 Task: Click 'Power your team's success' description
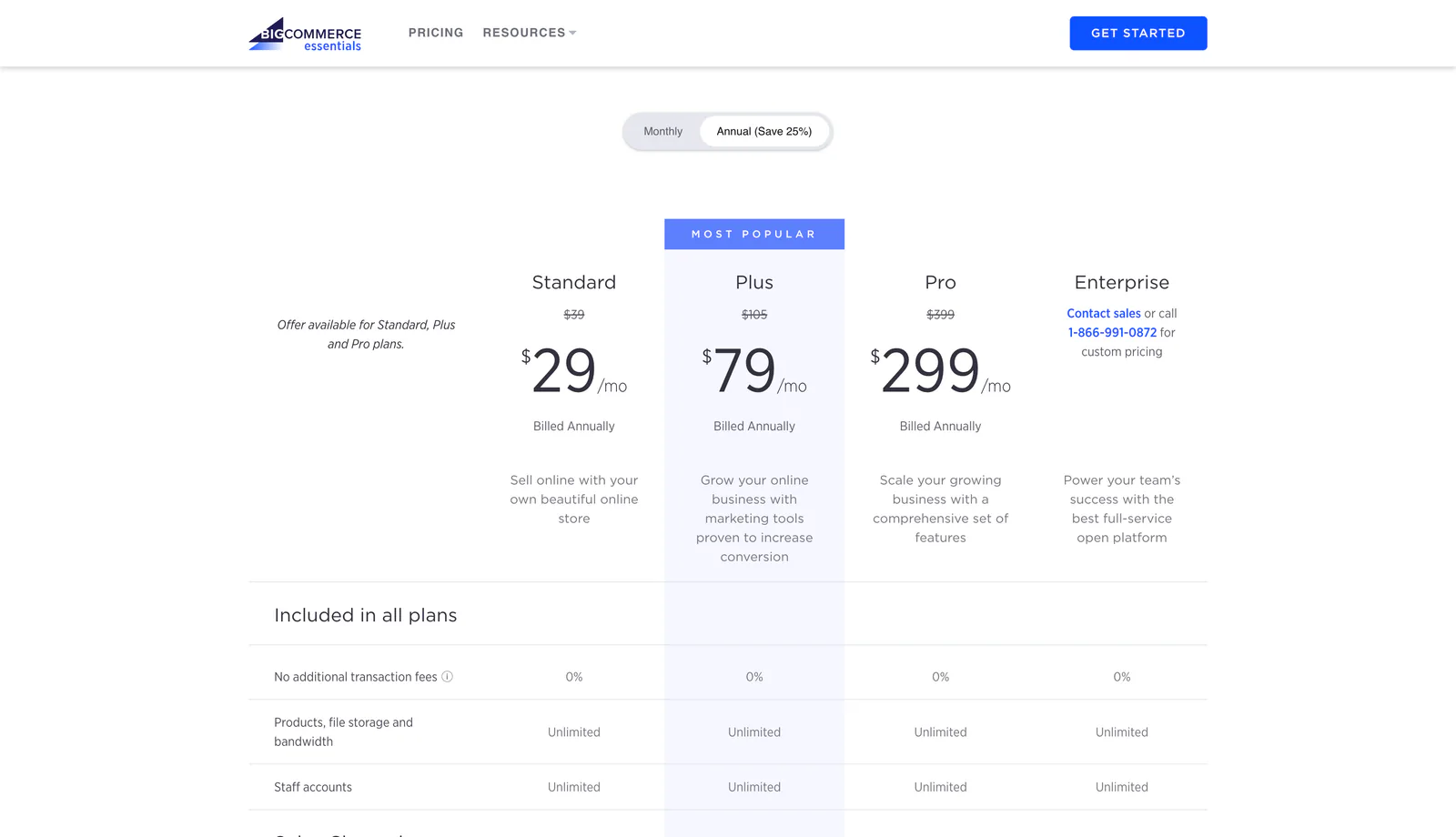click(1122, 509)
